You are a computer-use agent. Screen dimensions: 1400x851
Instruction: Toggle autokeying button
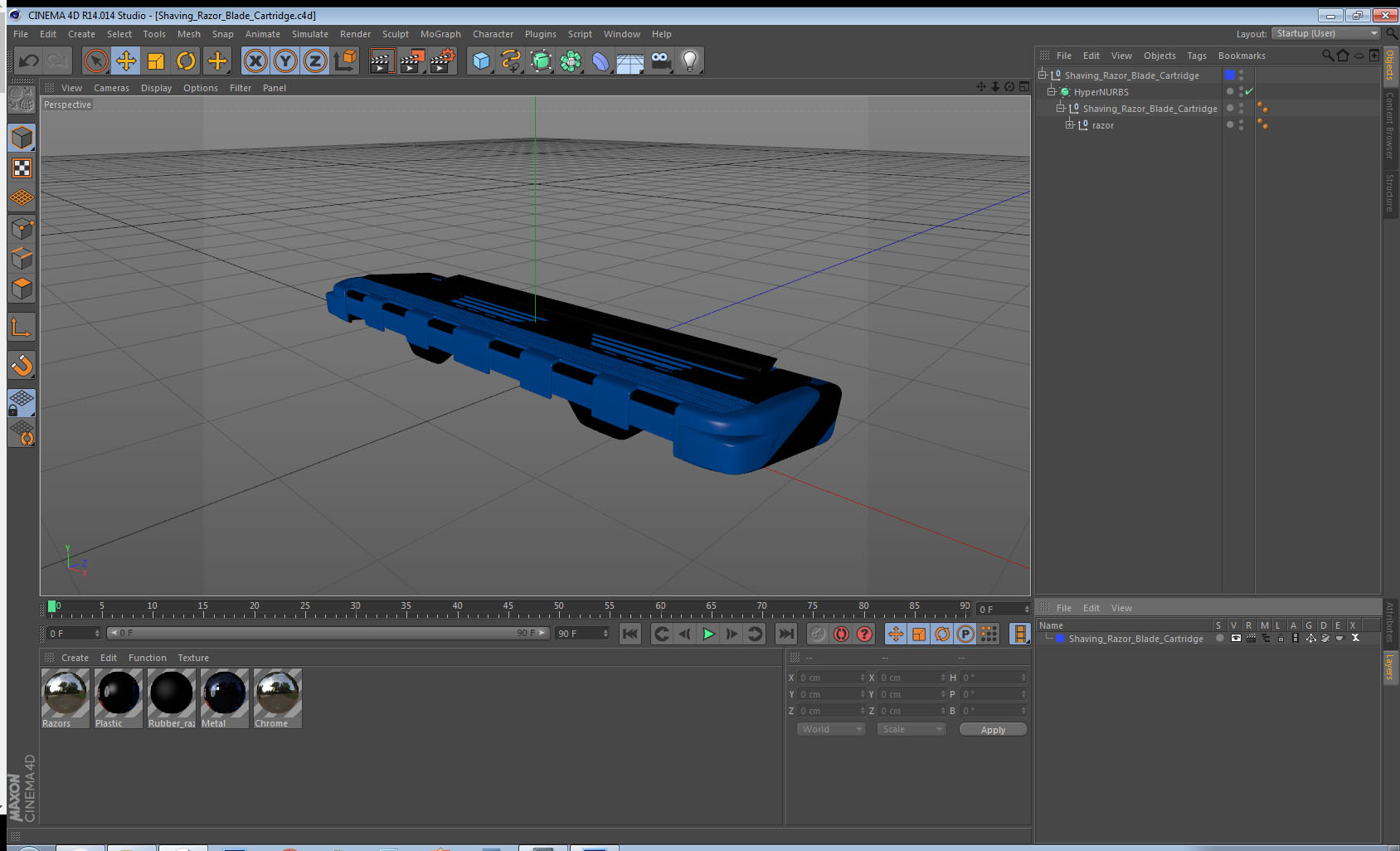[841, 634]
